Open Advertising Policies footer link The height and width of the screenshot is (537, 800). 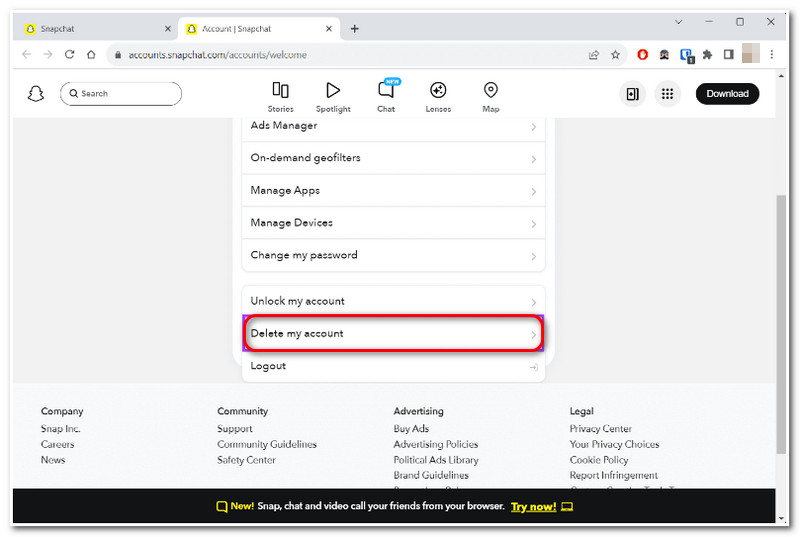(x=436, y=444)
